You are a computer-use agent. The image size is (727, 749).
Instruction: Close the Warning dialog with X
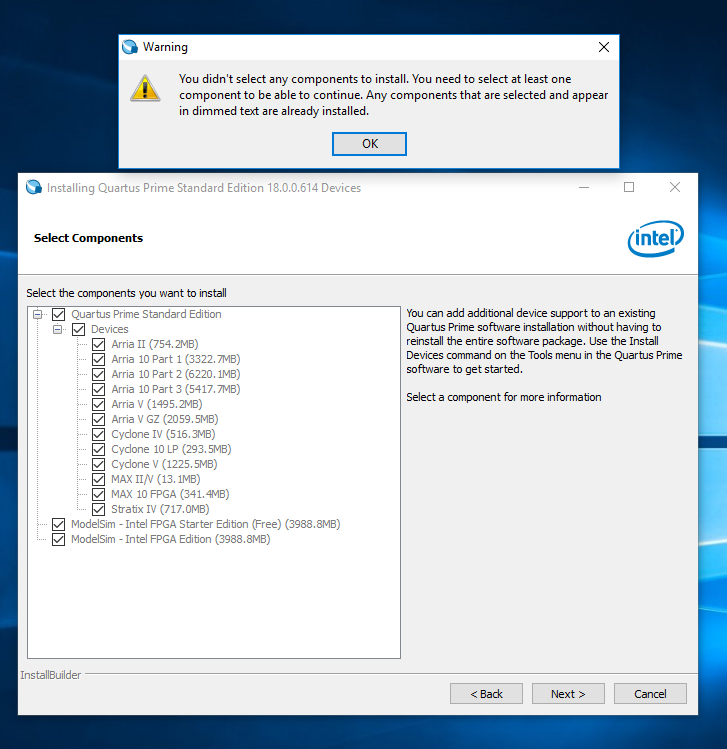click(x=604, y=47)
